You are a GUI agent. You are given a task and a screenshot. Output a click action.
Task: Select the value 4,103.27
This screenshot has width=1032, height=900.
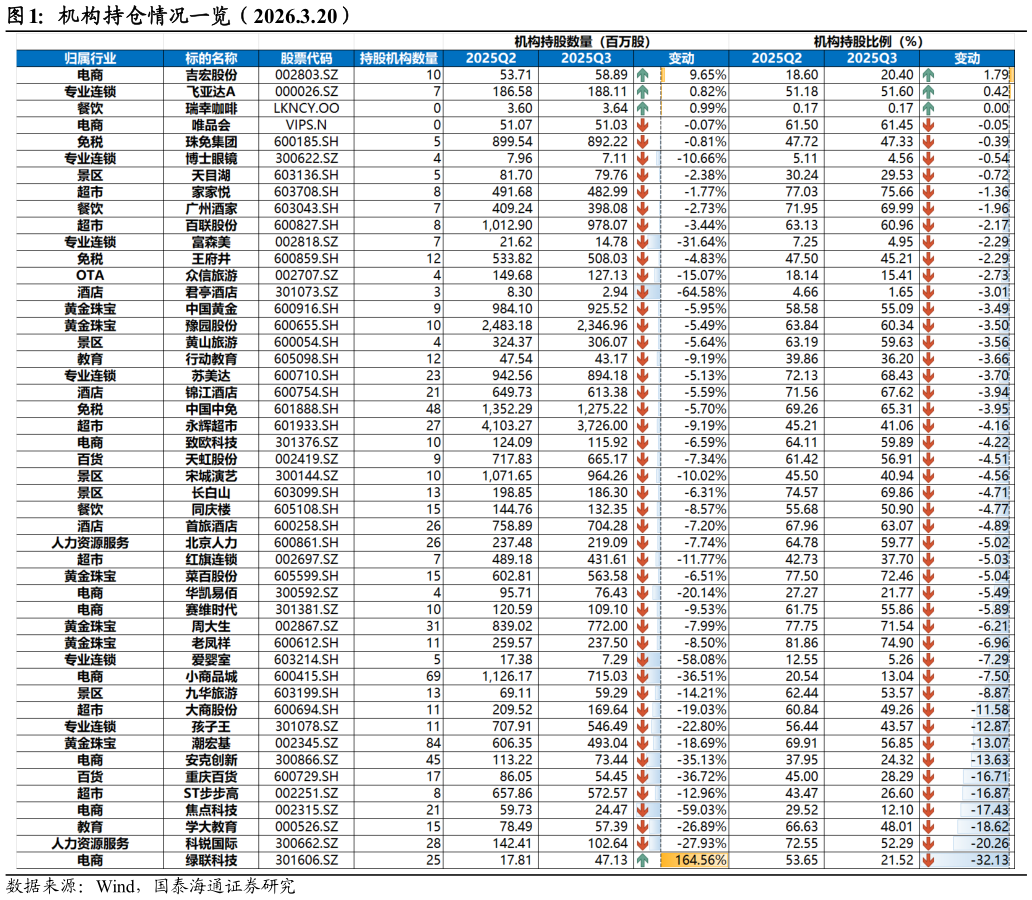point(507,426)
